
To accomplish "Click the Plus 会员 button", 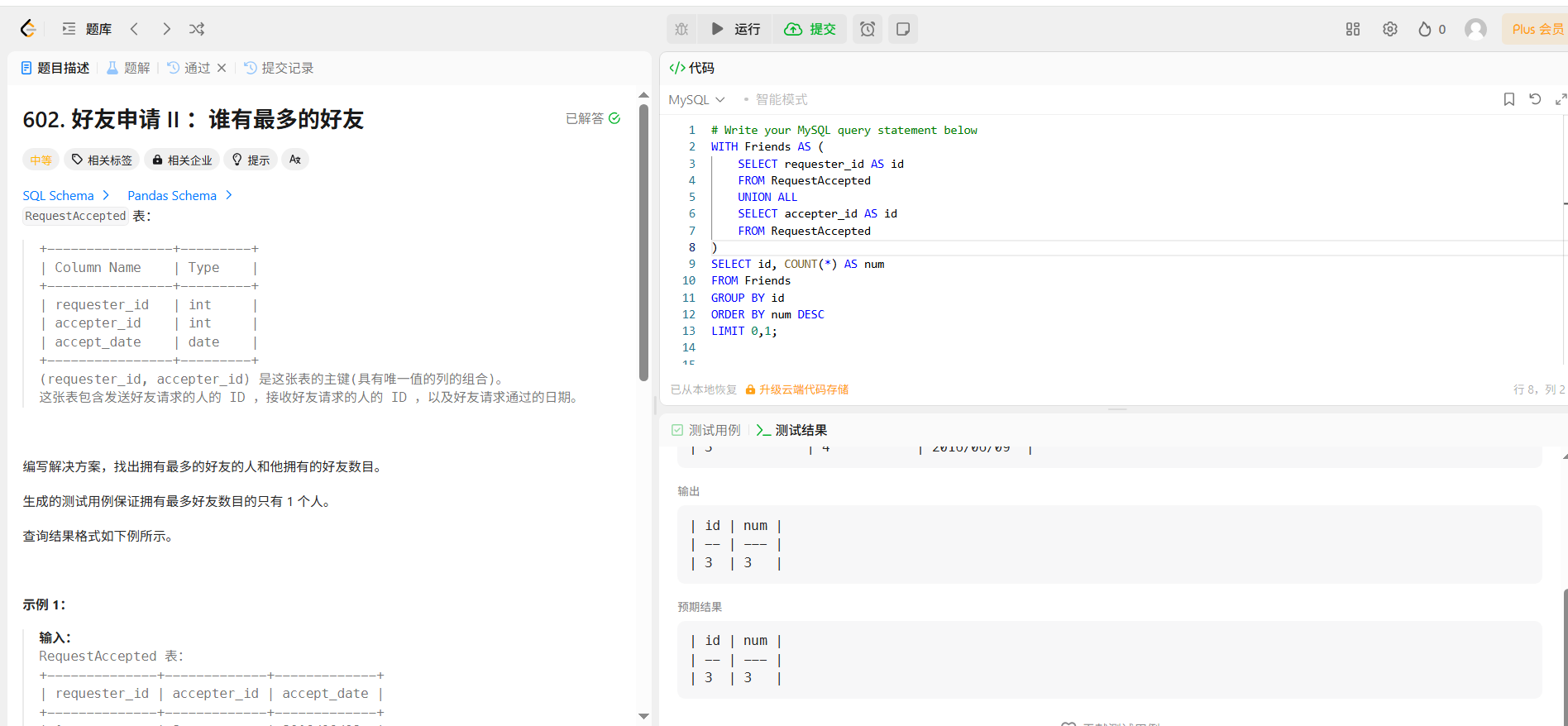I will [x=1537, y=29].
